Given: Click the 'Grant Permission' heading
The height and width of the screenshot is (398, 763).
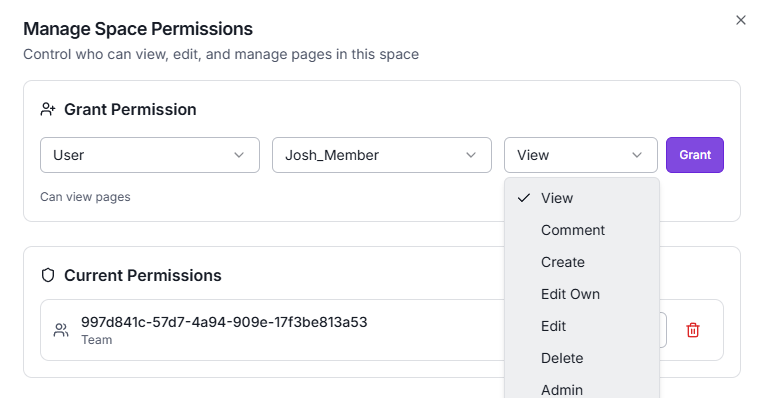Looking at the screenshot, I should (x=130, y=109).
